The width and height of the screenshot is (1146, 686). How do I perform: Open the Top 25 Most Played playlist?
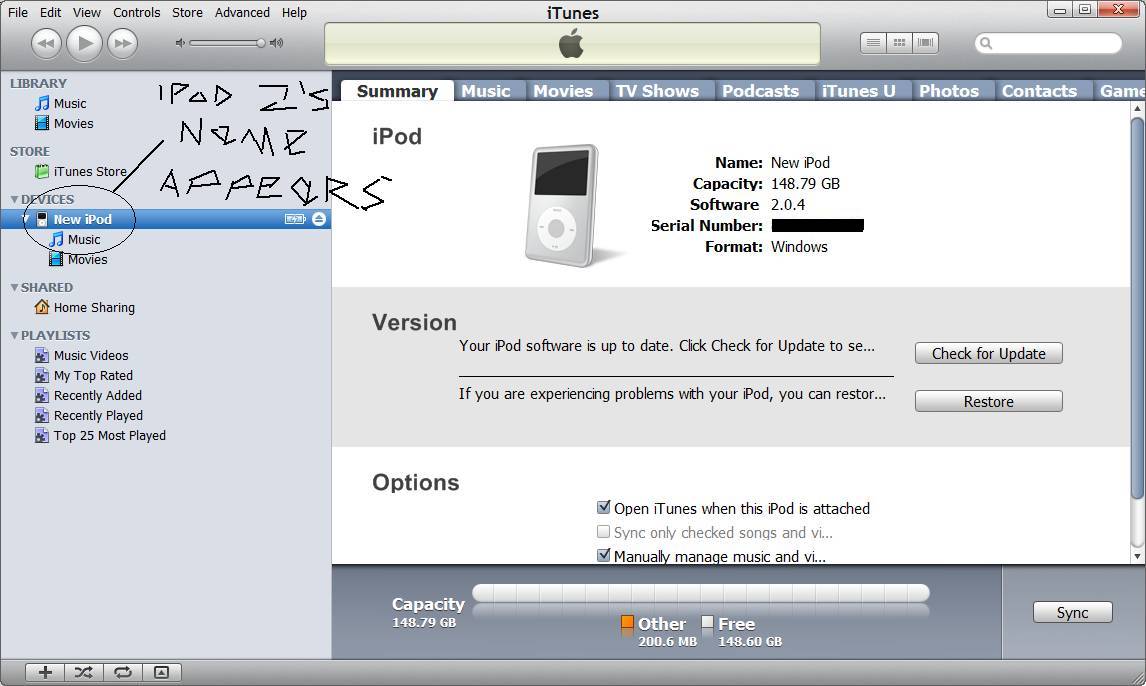101,435
